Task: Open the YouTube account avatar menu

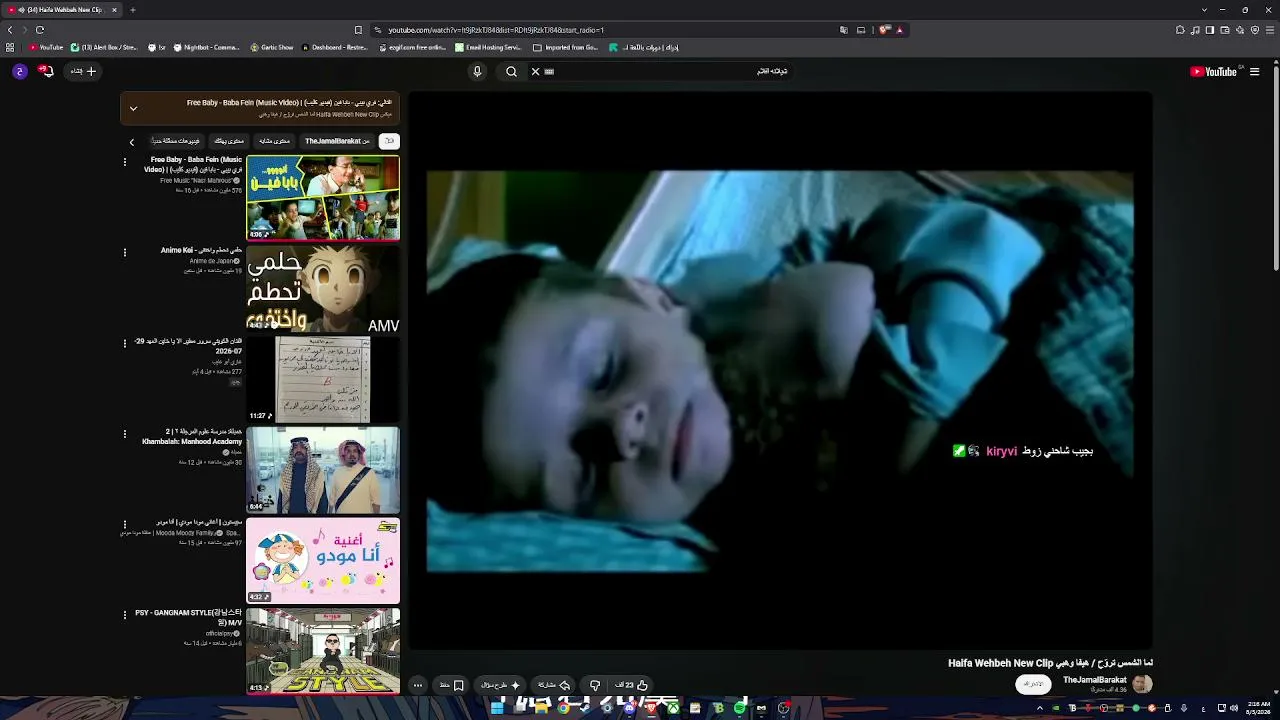Action: (20, 71)
